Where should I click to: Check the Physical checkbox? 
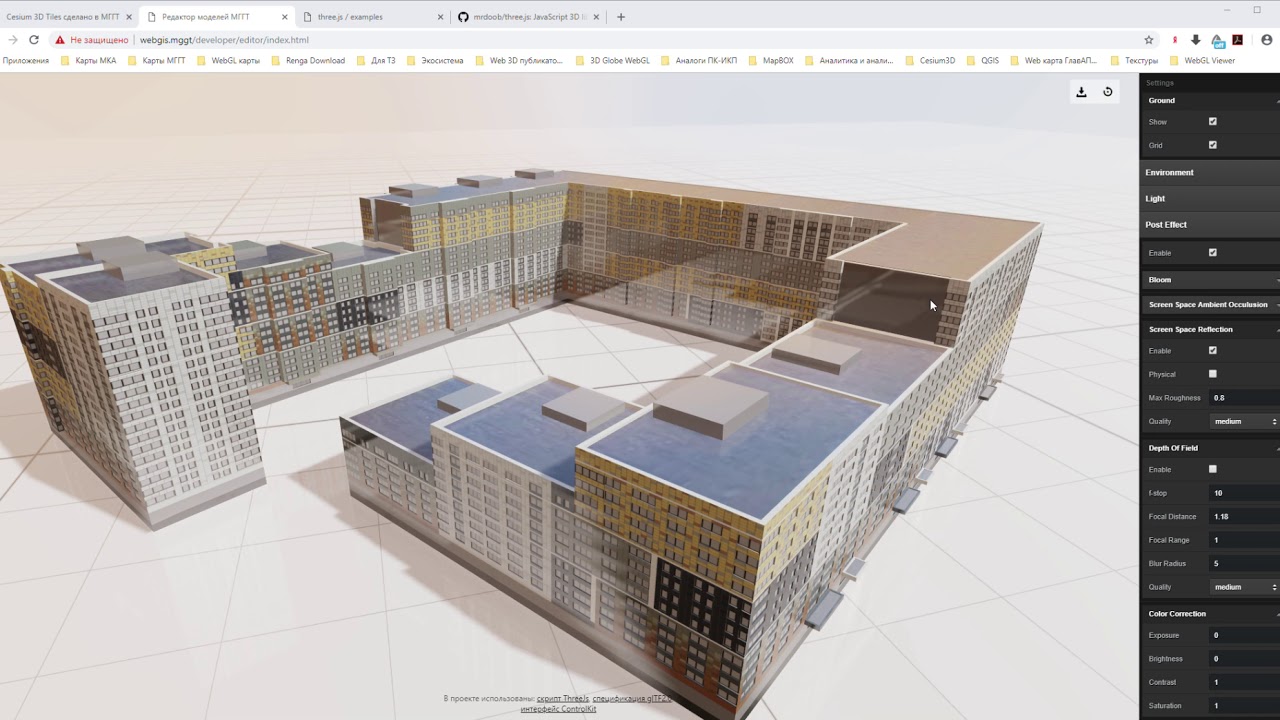pos(1213,374)
